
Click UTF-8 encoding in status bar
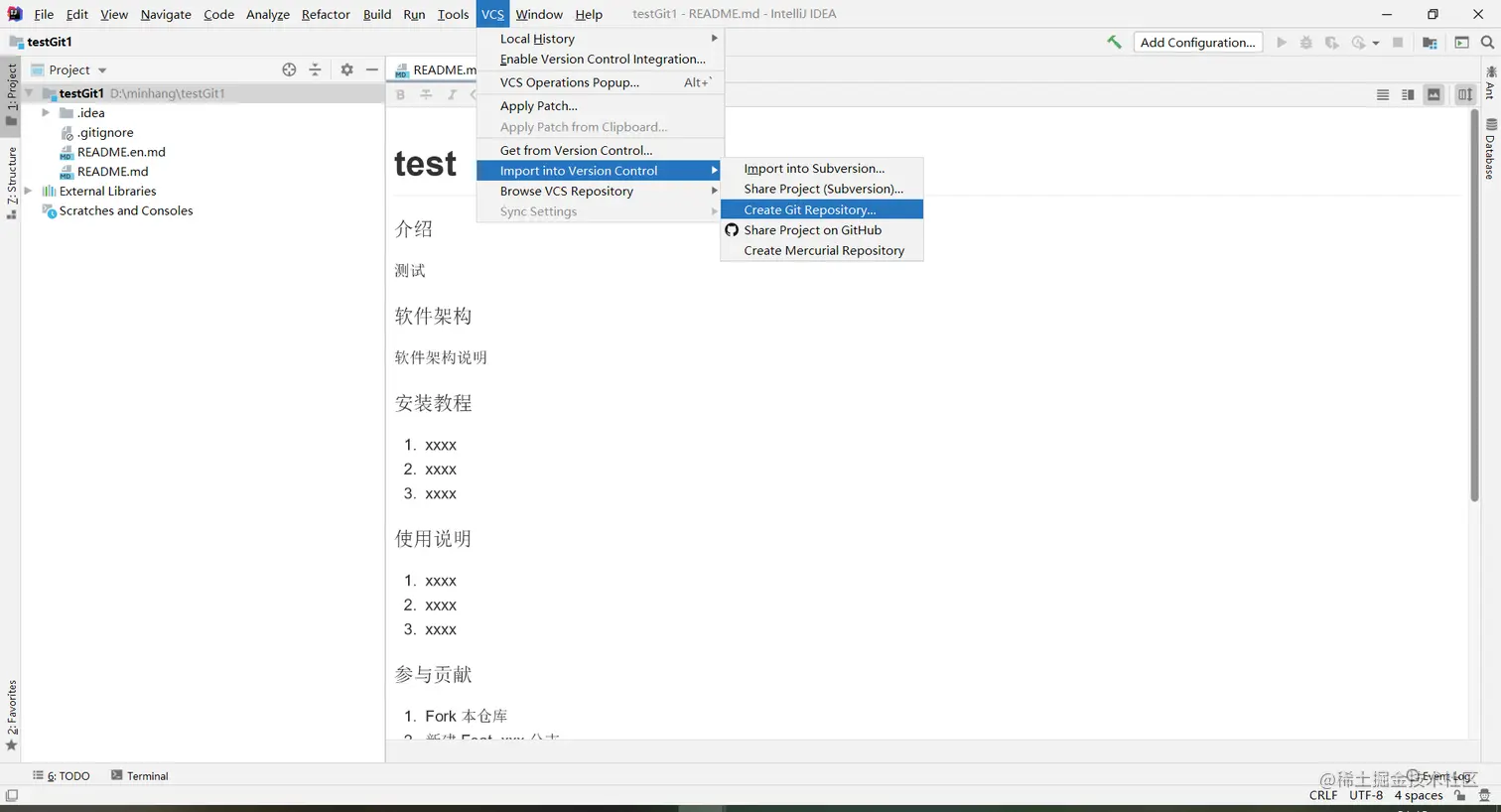1366,795
